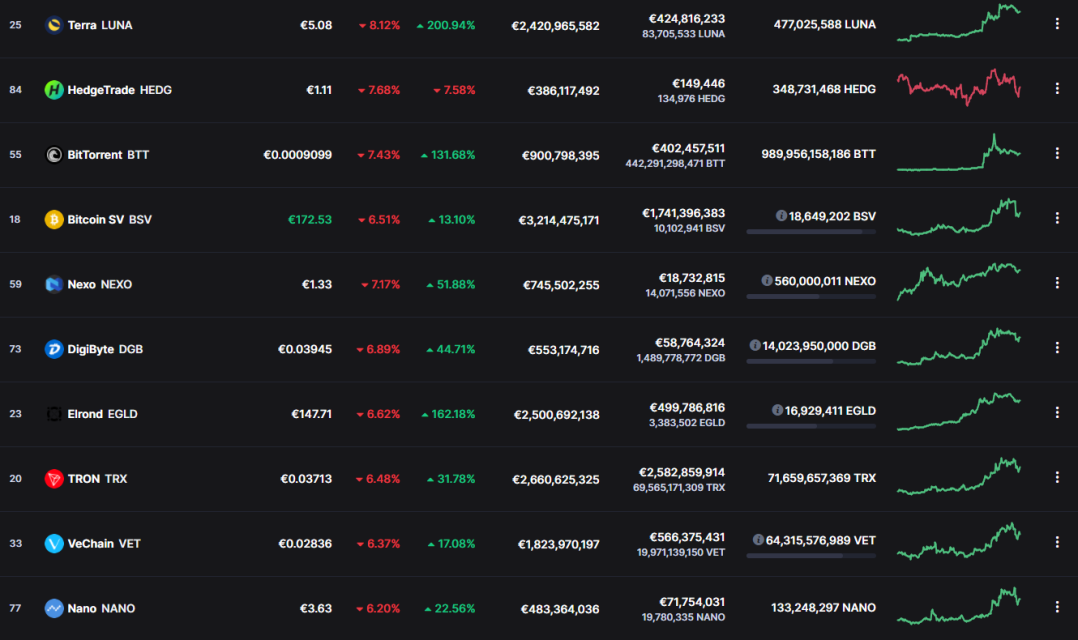Click the DigiByte coin logo
This screenshot has width=1078, height=640.
(x=54, y=349)
